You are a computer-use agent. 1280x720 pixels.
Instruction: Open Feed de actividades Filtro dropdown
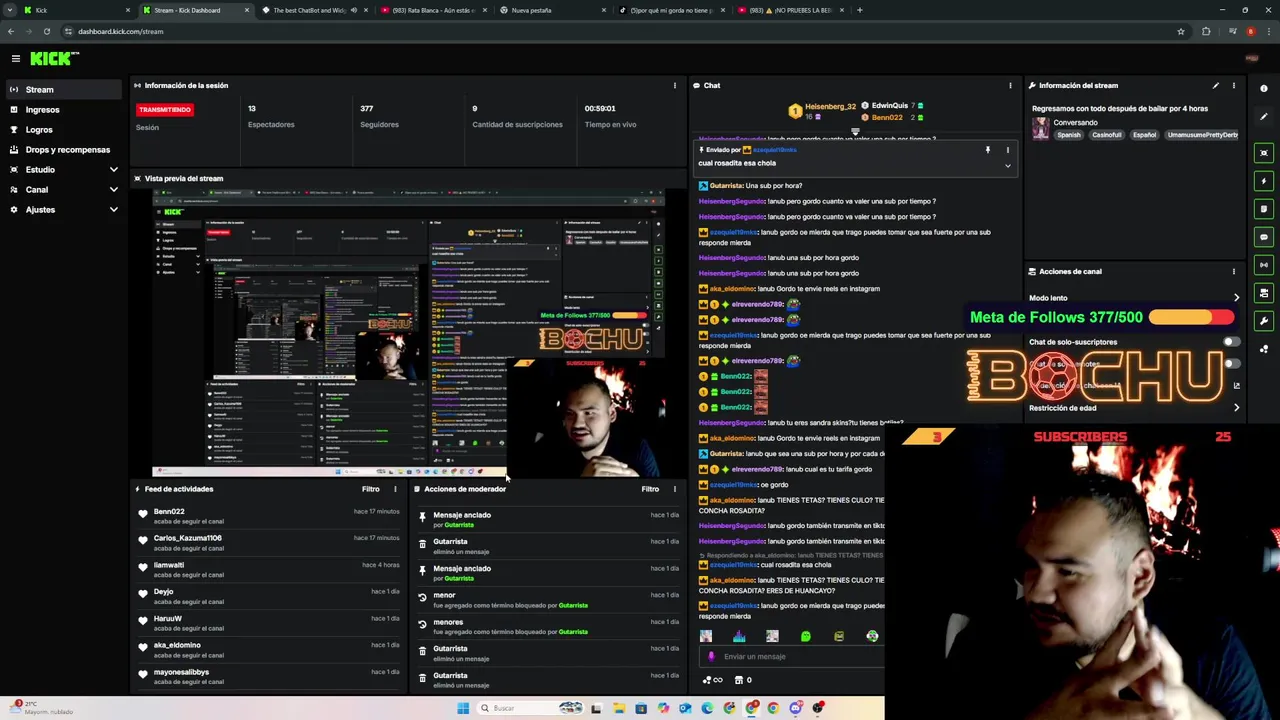370,489
